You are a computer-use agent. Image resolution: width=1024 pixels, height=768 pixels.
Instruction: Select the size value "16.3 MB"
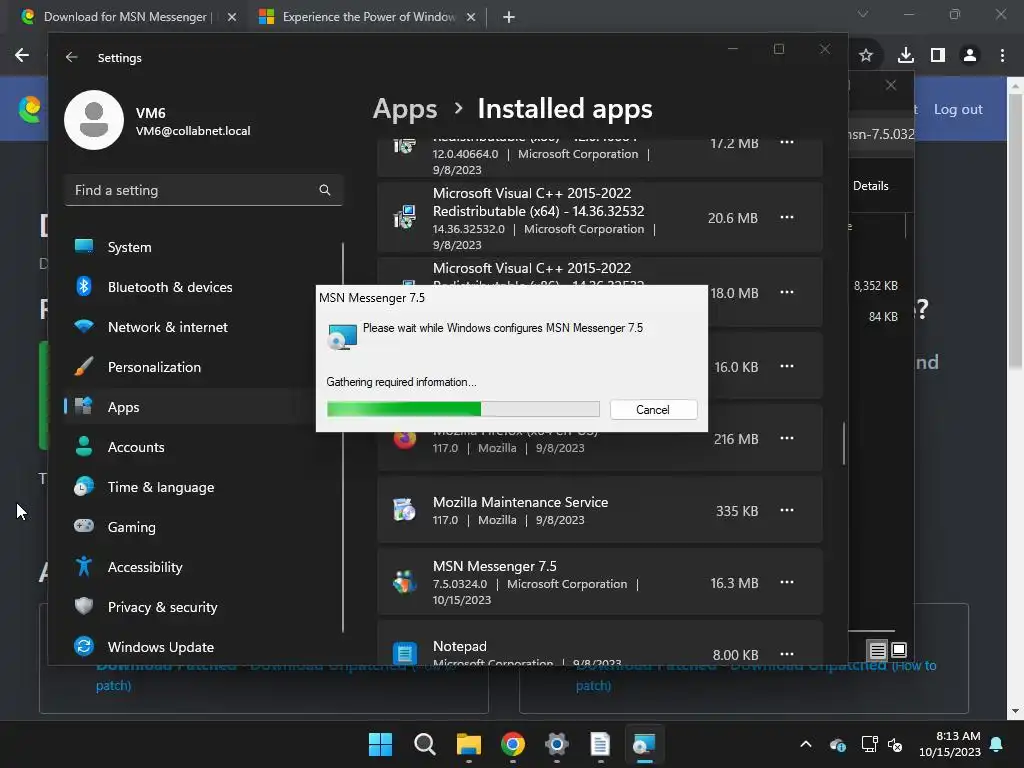pyautogui.click(x=734, y=583)
